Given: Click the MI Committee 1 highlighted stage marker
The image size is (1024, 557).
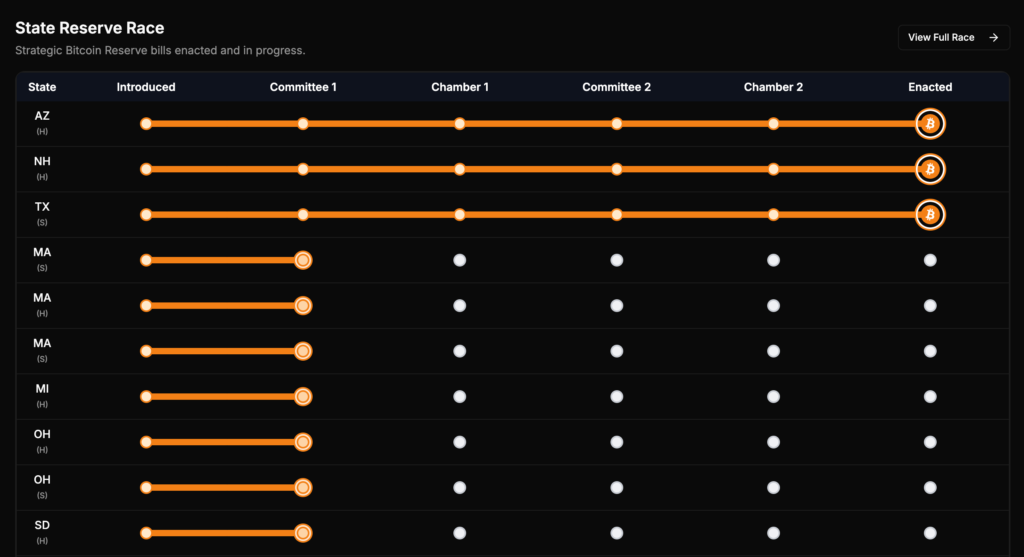Looking at the screenshot, I should click(x=303, y=397).
